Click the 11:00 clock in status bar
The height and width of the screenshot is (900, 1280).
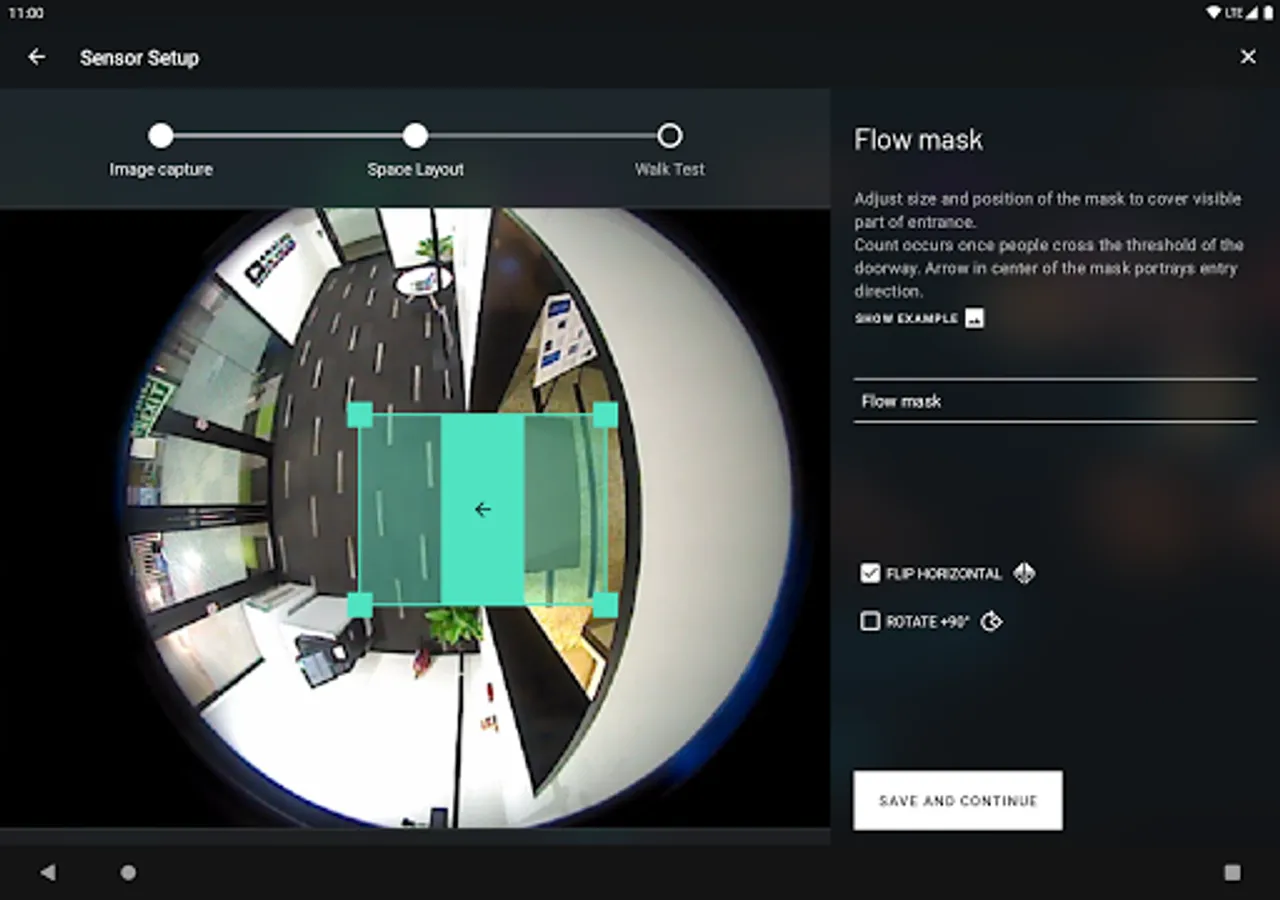(26, 13)
